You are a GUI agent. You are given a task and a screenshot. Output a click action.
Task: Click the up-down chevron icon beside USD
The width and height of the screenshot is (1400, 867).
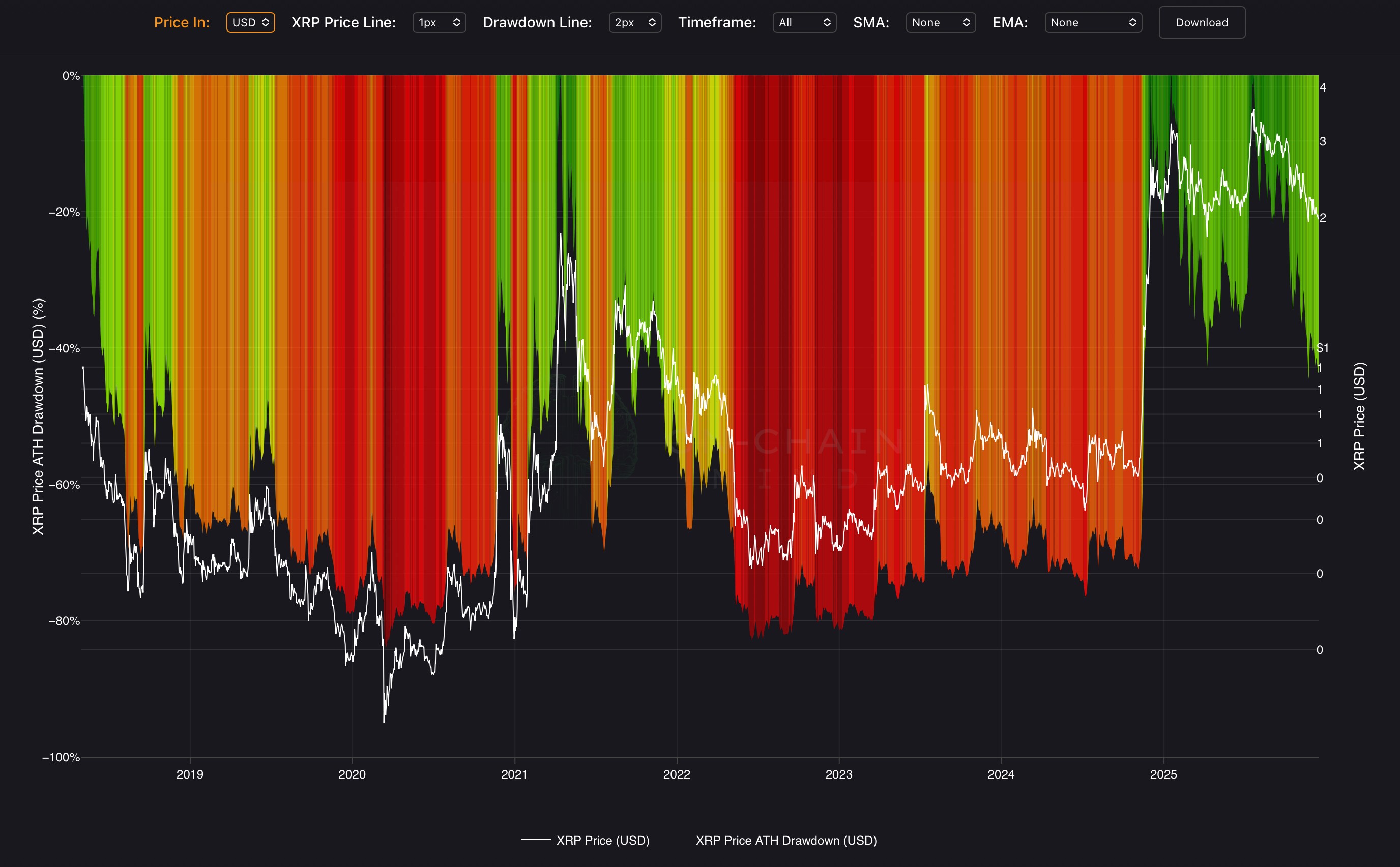click(x=266, y=22)
